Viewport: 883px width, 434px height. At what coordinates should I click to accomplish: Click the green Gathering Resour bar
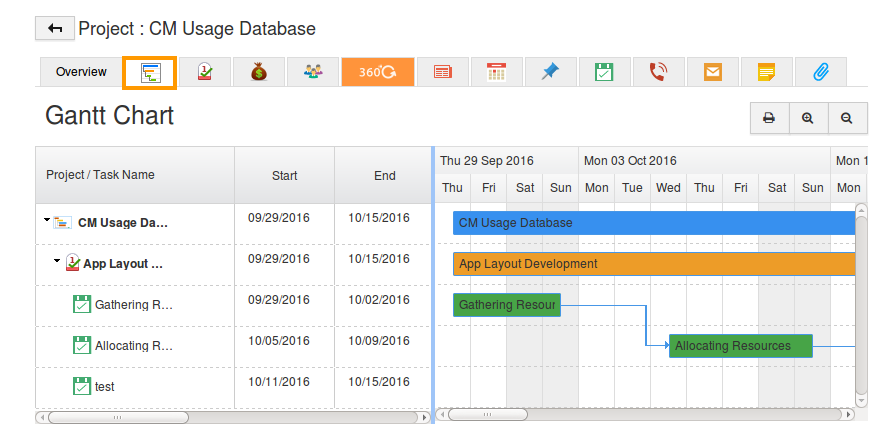[507, 305]
